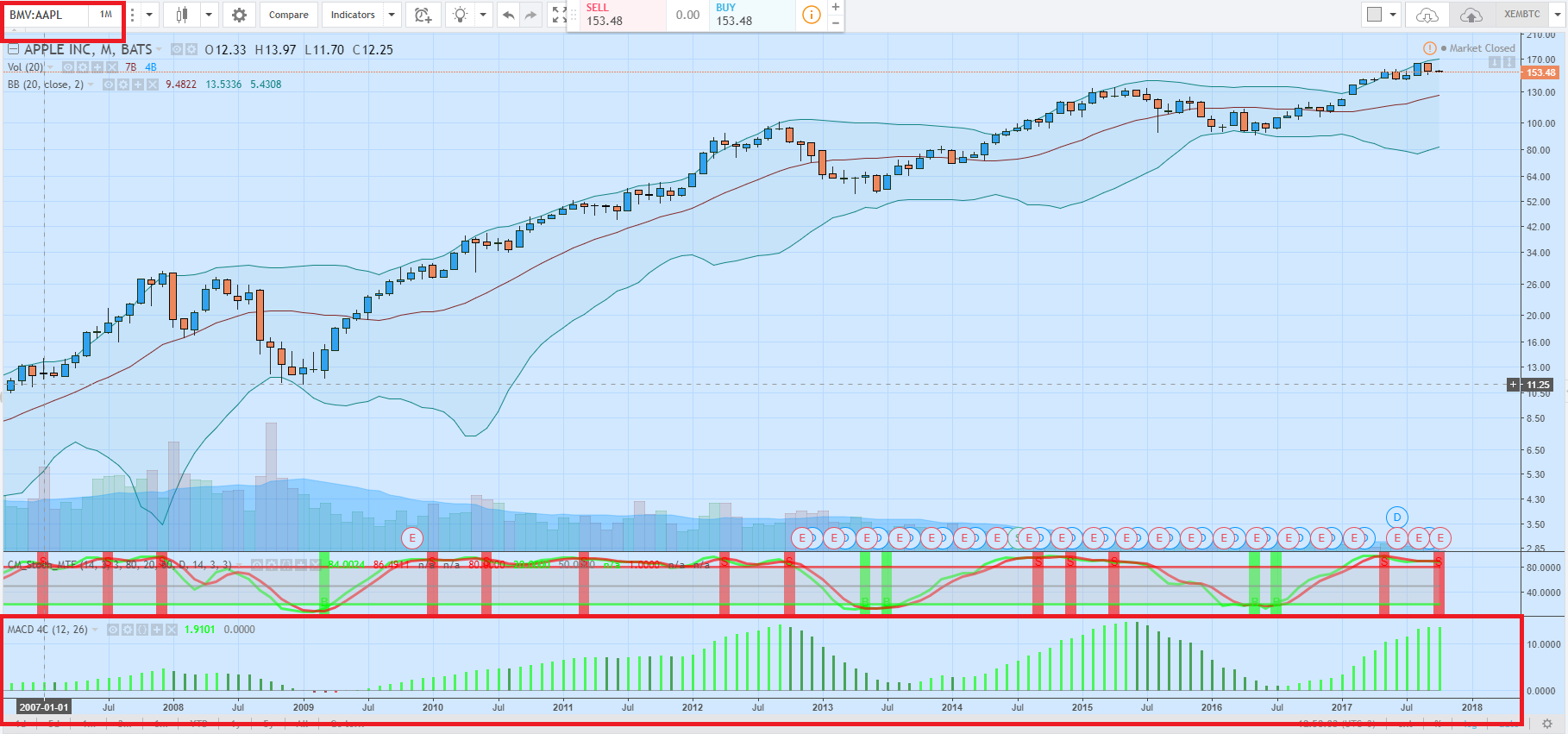View source code of MACD 4C indicator
This screenshot has width=1568, height=734.
142,630
